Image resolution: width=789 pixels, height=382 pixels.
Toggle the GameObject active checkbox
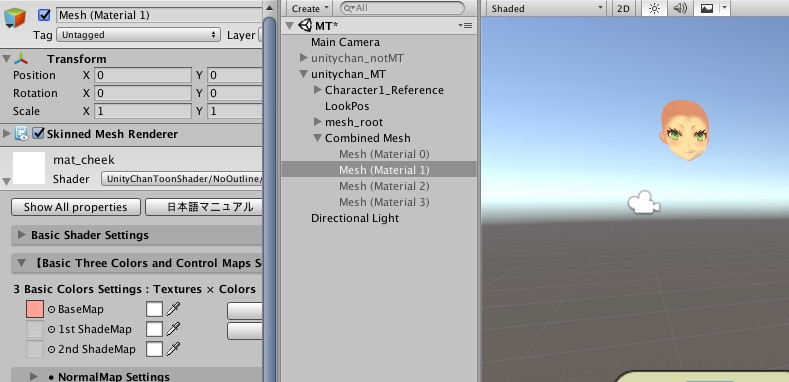[44, 15]
